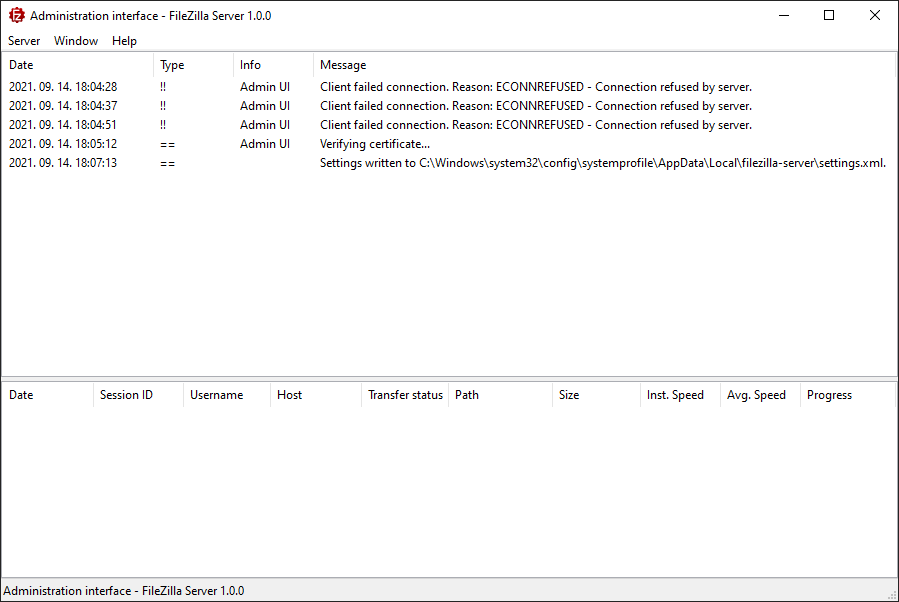The width and height of the screenshot is (899, 602).
Task: Click Date column header in sessions pane
Action: pyautogui.click(x=48, y=394)
